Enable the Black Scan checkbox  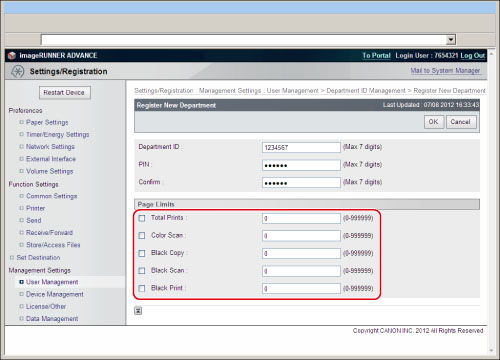(142, 271)
